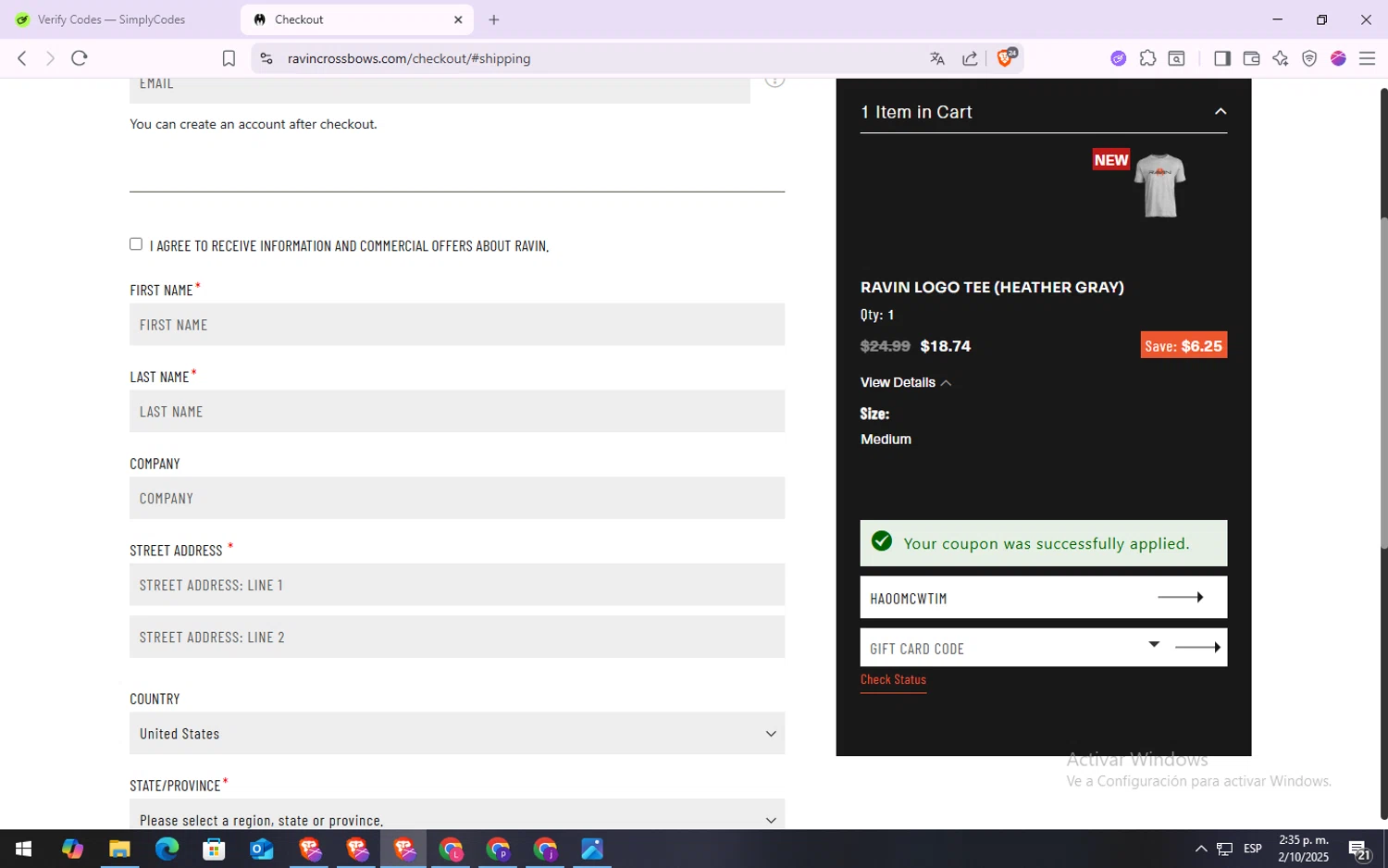Click the Company input field
The image size is (1388, 868).
pos(457,498)
